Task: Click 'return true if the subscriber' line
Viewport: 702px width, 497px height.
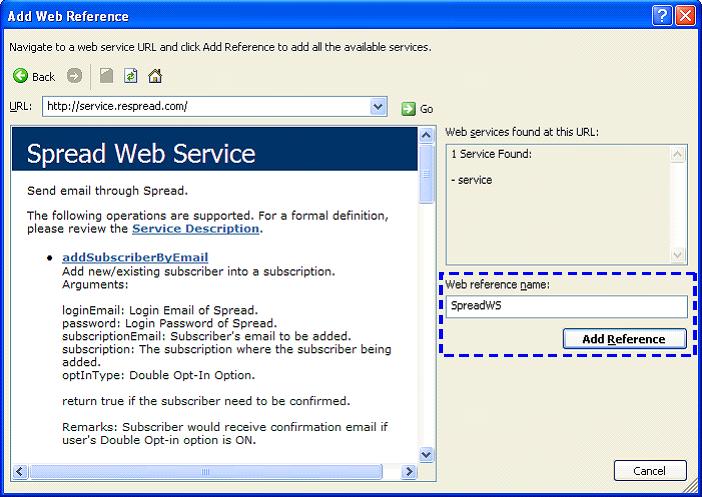Action: coord(206,401)
